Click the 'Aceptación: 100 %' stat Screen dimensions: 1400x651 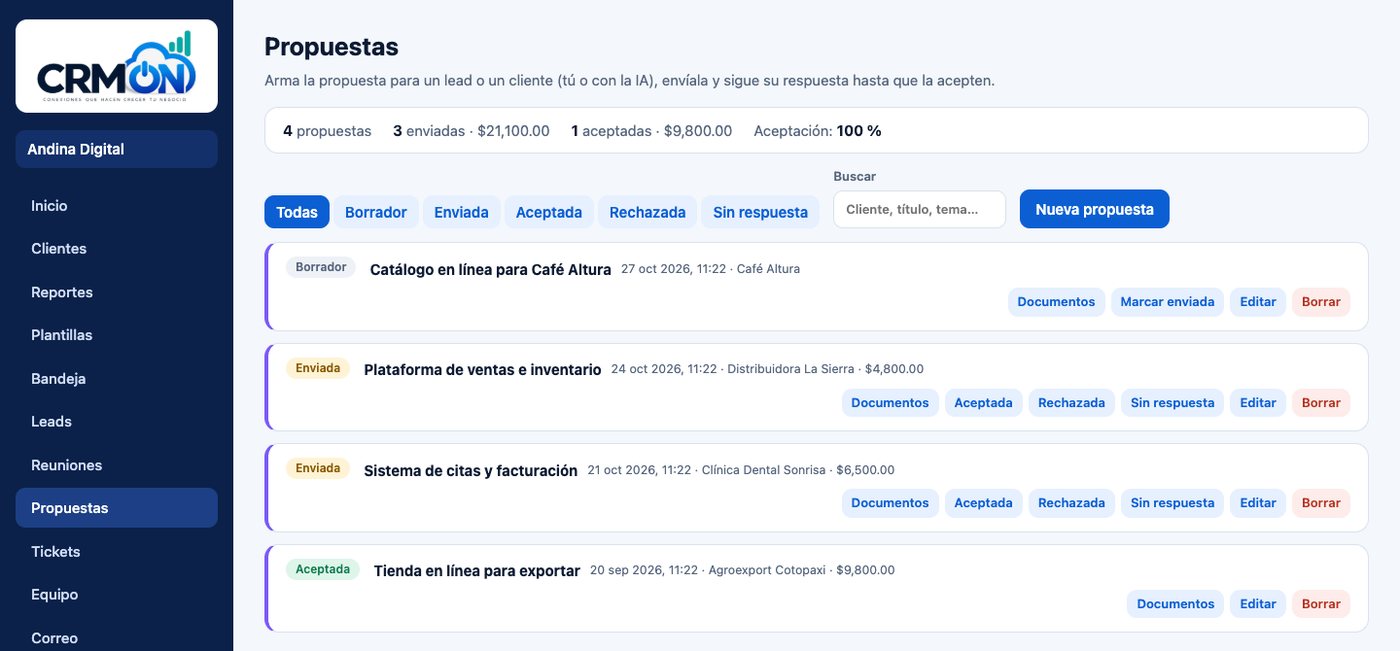pos(818,131)
